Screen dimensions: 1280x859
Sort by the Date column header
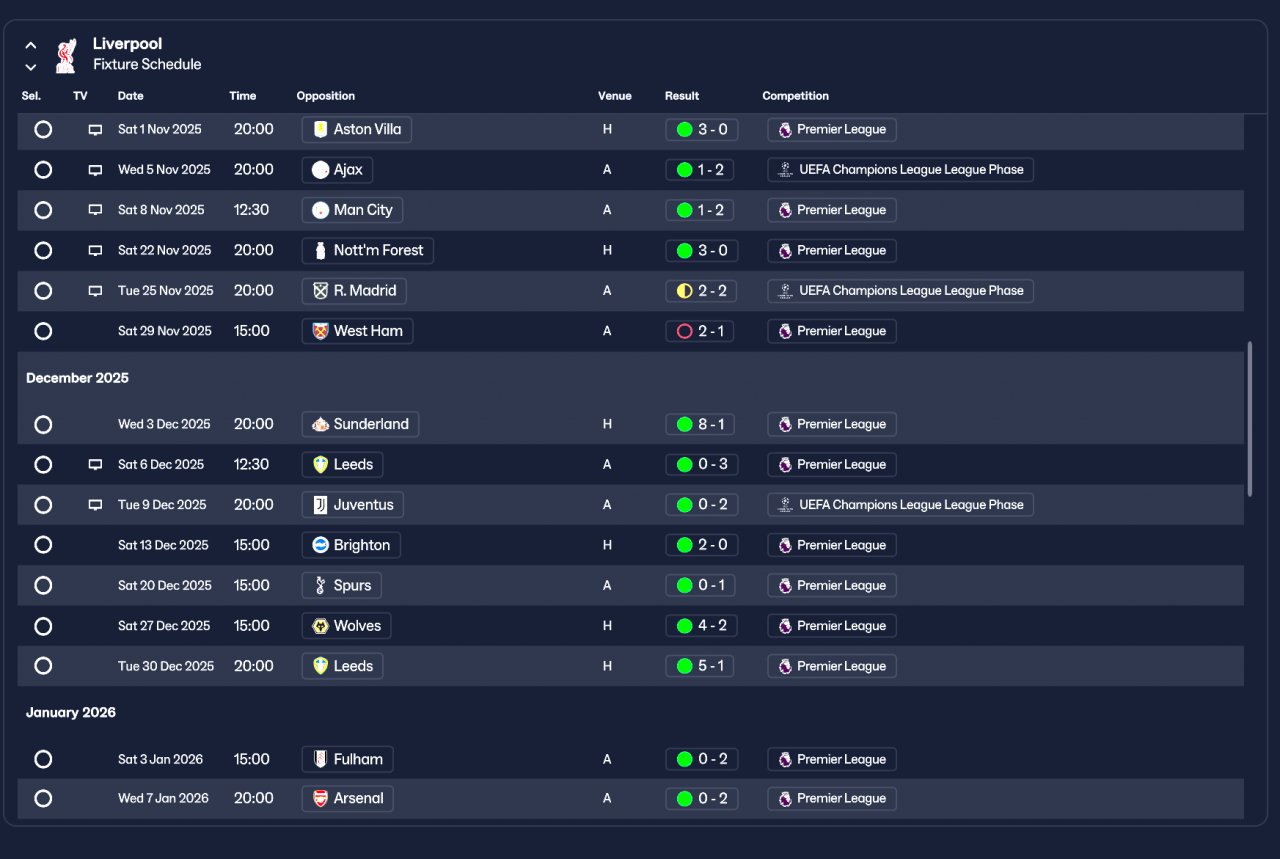tap(131, 96)
